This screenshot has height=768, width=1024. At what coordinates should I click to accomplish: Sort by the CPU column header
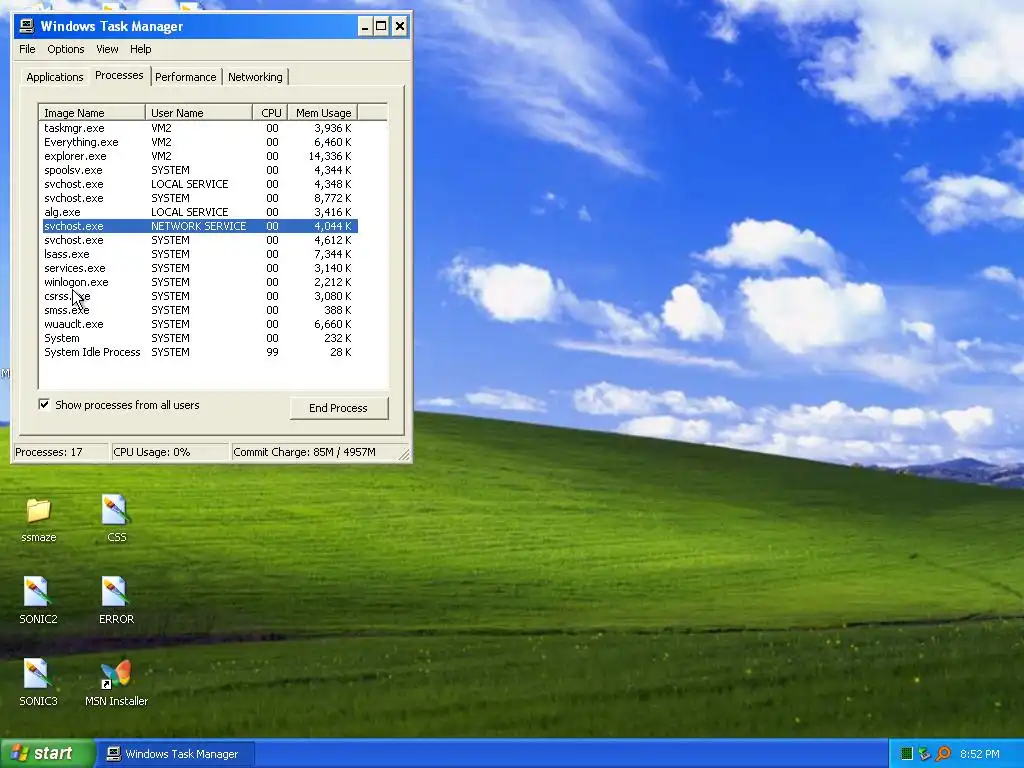click(x=270, y=112)
